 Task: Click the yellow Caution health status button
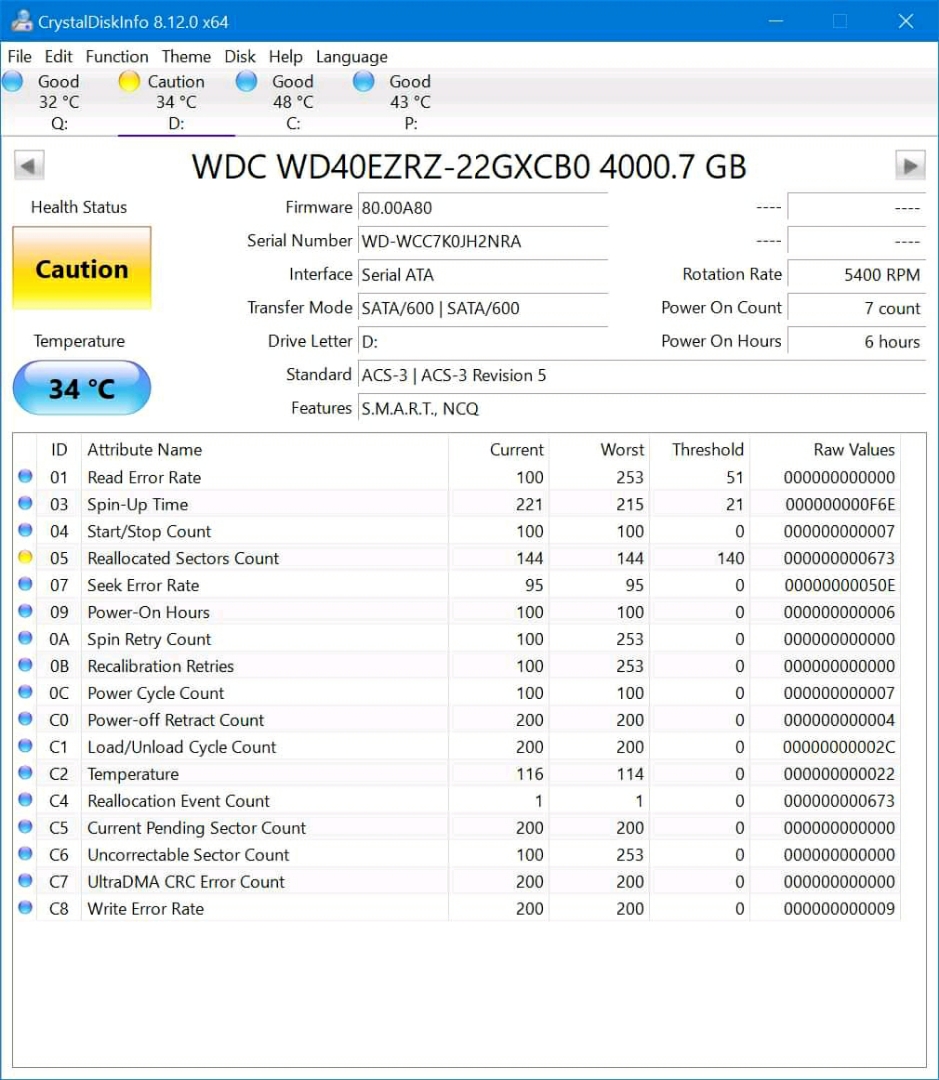pyautogui.click(x=81, y=268)
